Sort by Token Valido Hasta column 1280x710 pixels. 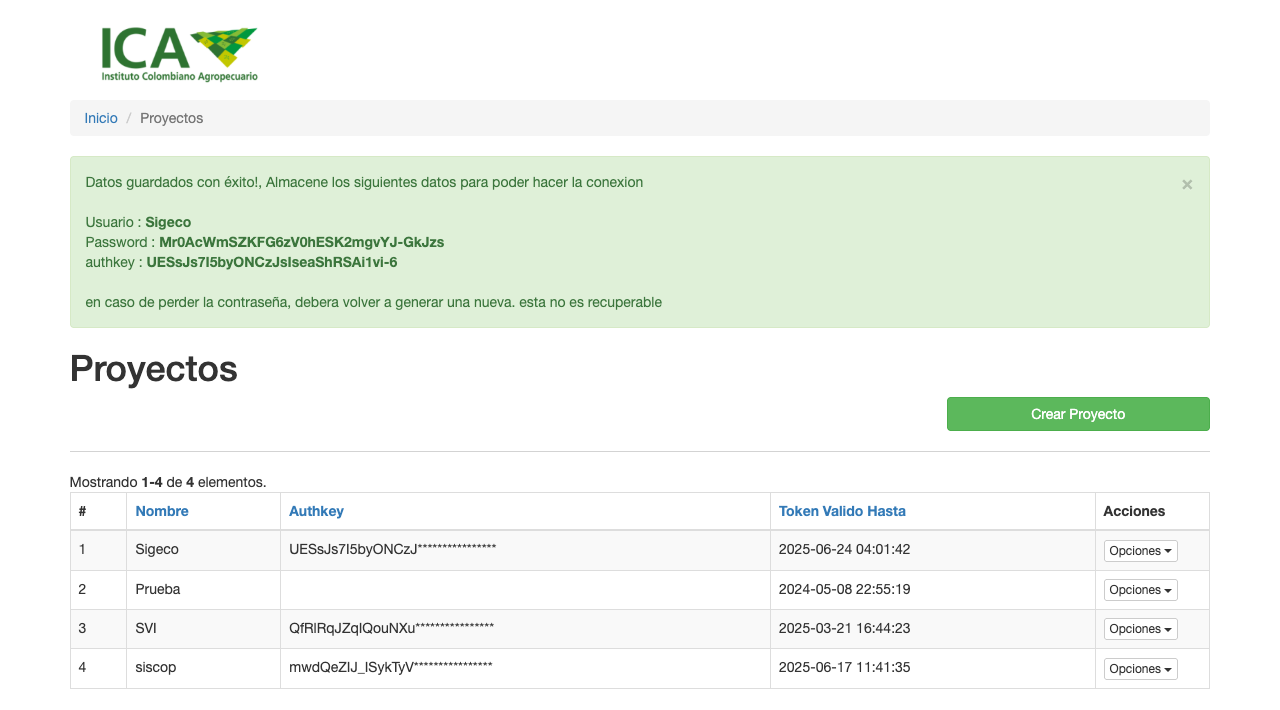pyautogui.click(x=842, y=511)
